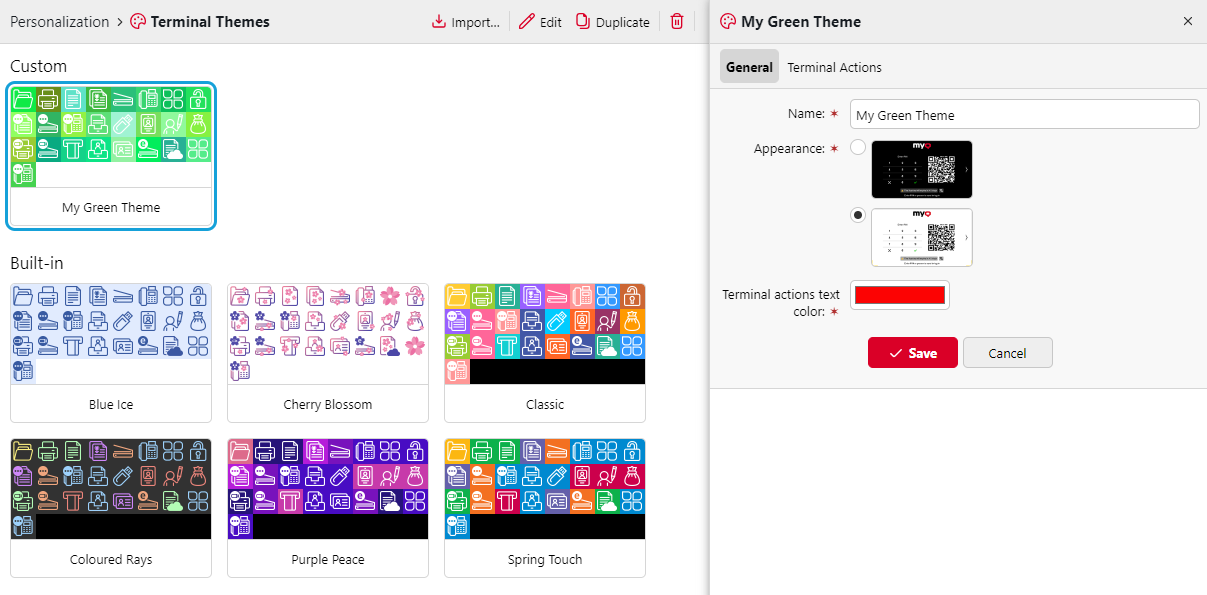Screen dimensions: 1207x595
Task: Select the Blue Ice theme
Action: (x=111, y=352)
